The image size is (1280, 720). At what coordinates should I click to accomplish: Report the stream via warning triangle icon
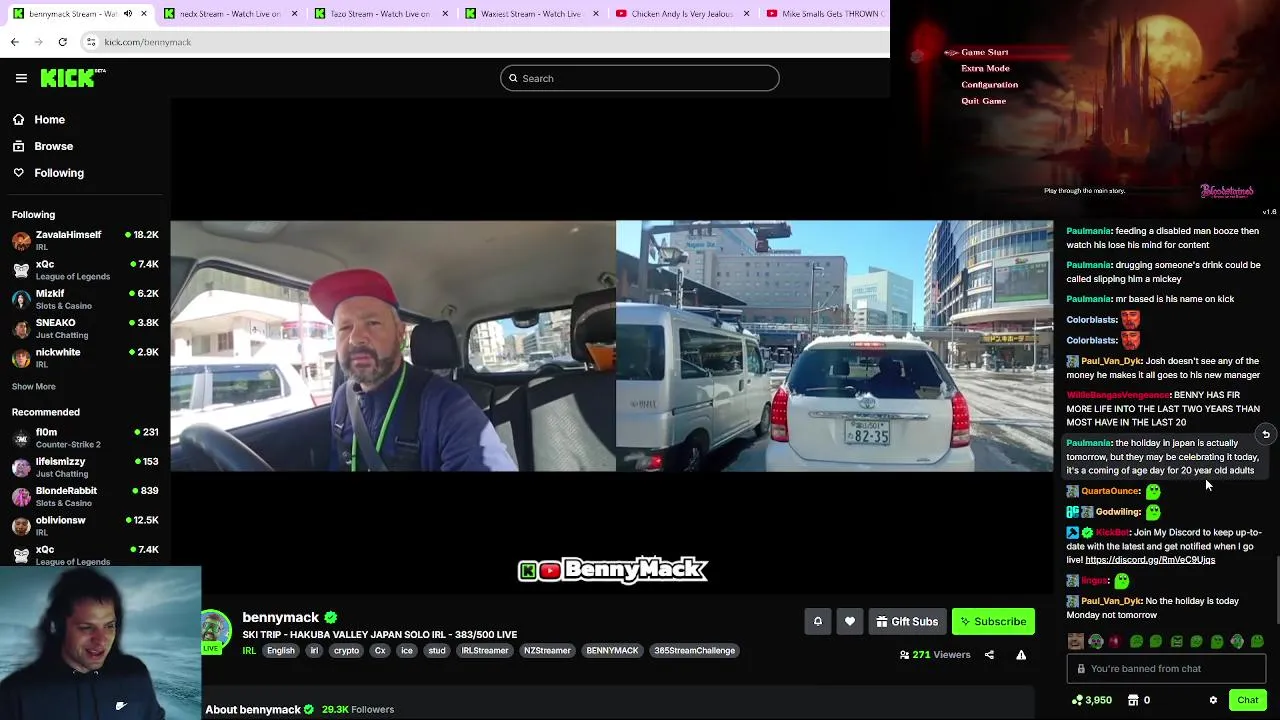[x=1021, y=655]
